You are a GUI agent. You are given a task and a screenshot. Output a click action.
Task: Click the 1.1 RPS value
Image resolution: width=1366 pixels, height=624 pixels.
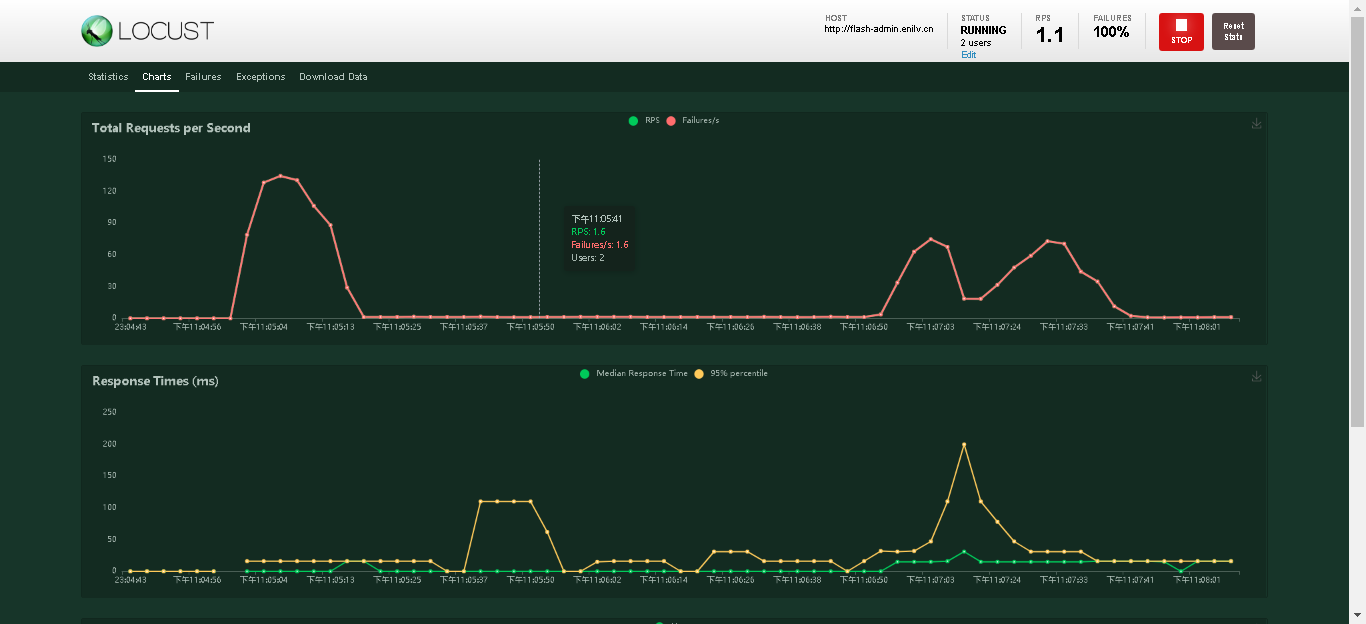coord(1049,35)
